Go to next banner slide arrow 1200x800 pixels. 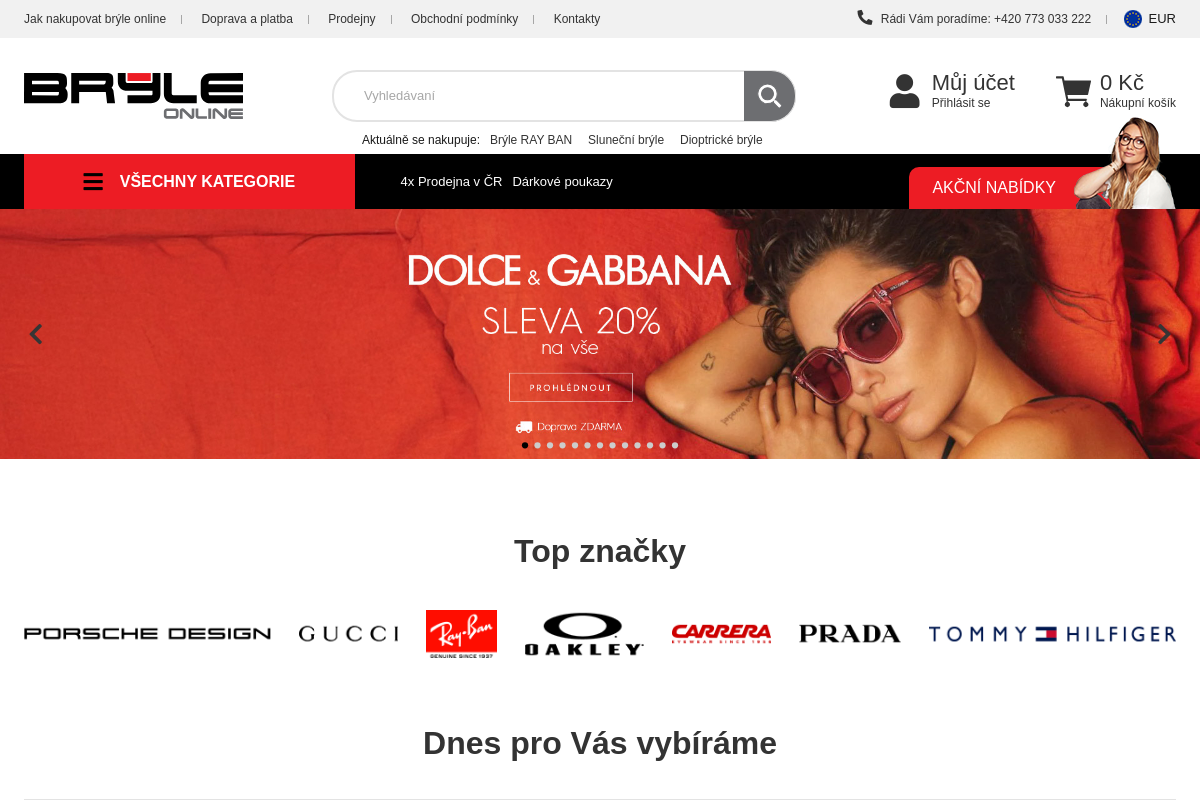point(1164,334)
